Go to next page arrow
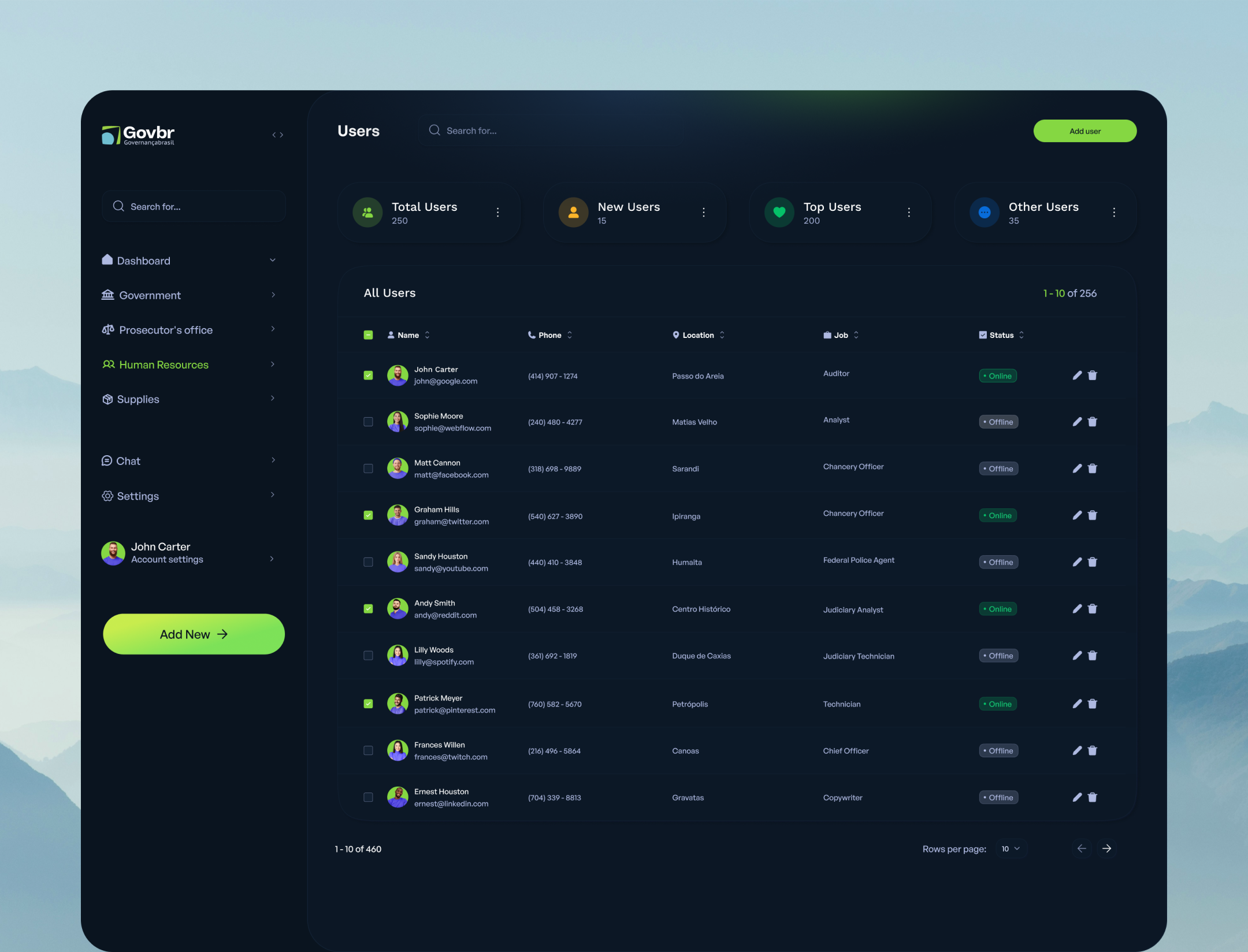 (x=1106, y=849)
